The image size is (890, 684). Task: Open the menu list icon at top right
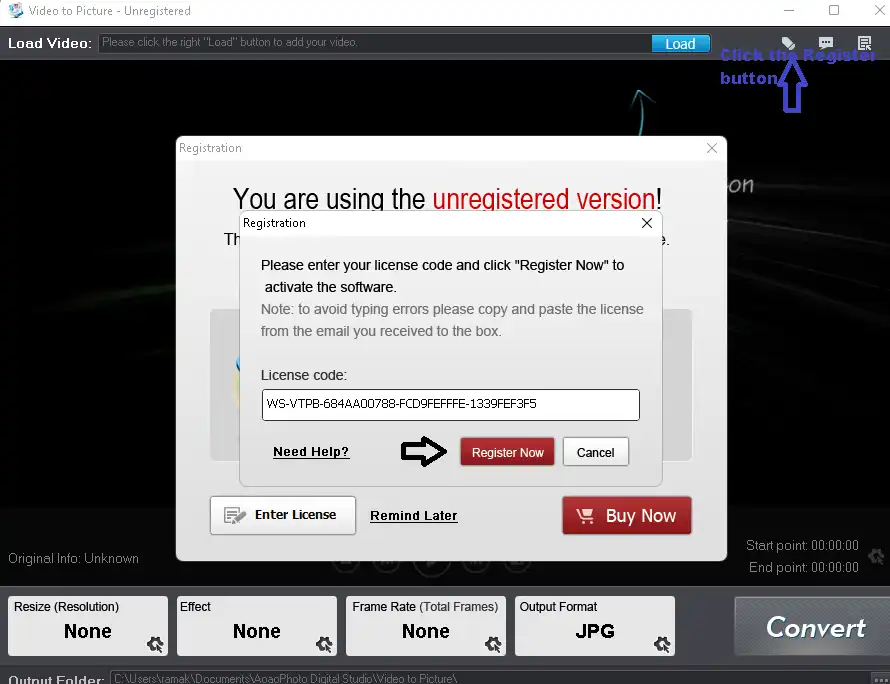[x=864, y=43]
